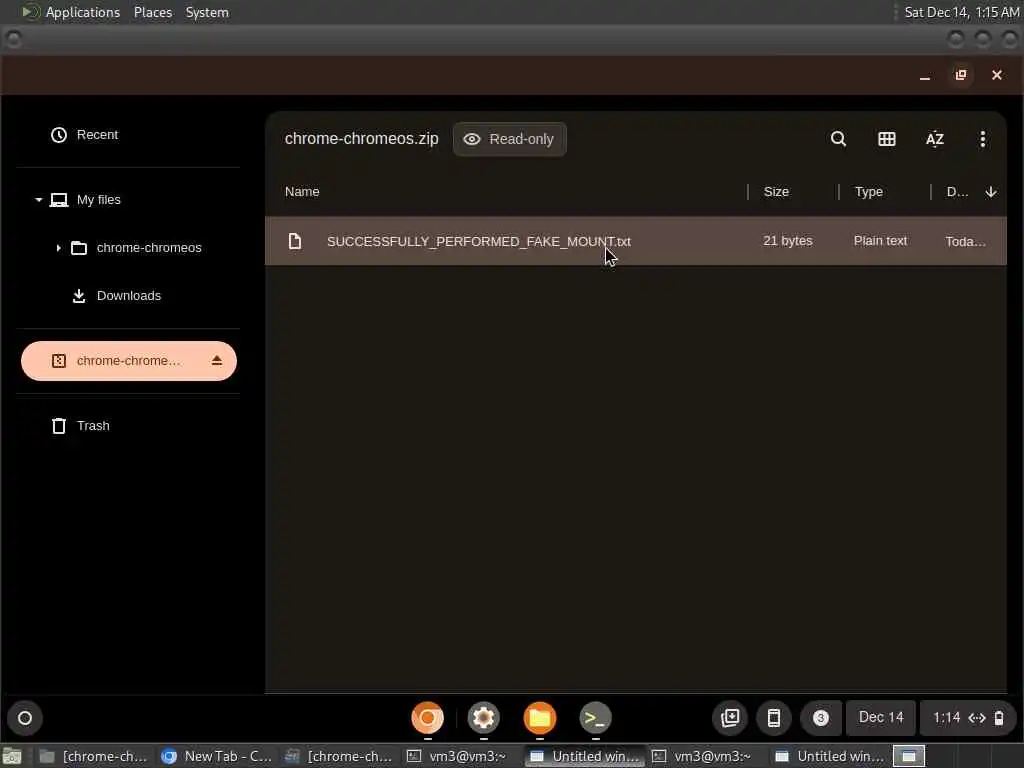Open the chrome-chromeos folder

point(149,248)
